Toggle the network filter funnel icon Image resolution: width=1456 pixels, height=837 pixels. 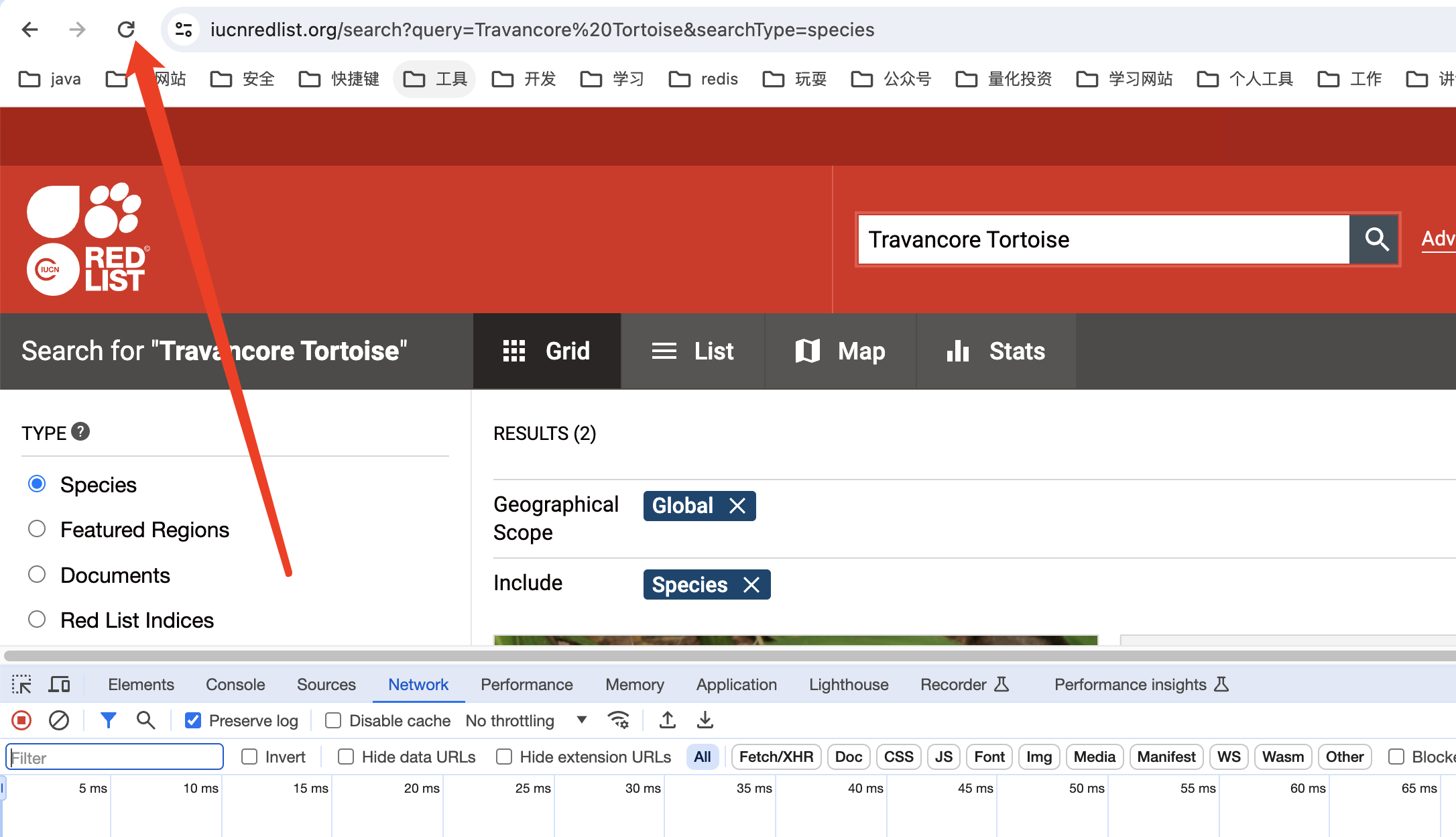point(108,720)
